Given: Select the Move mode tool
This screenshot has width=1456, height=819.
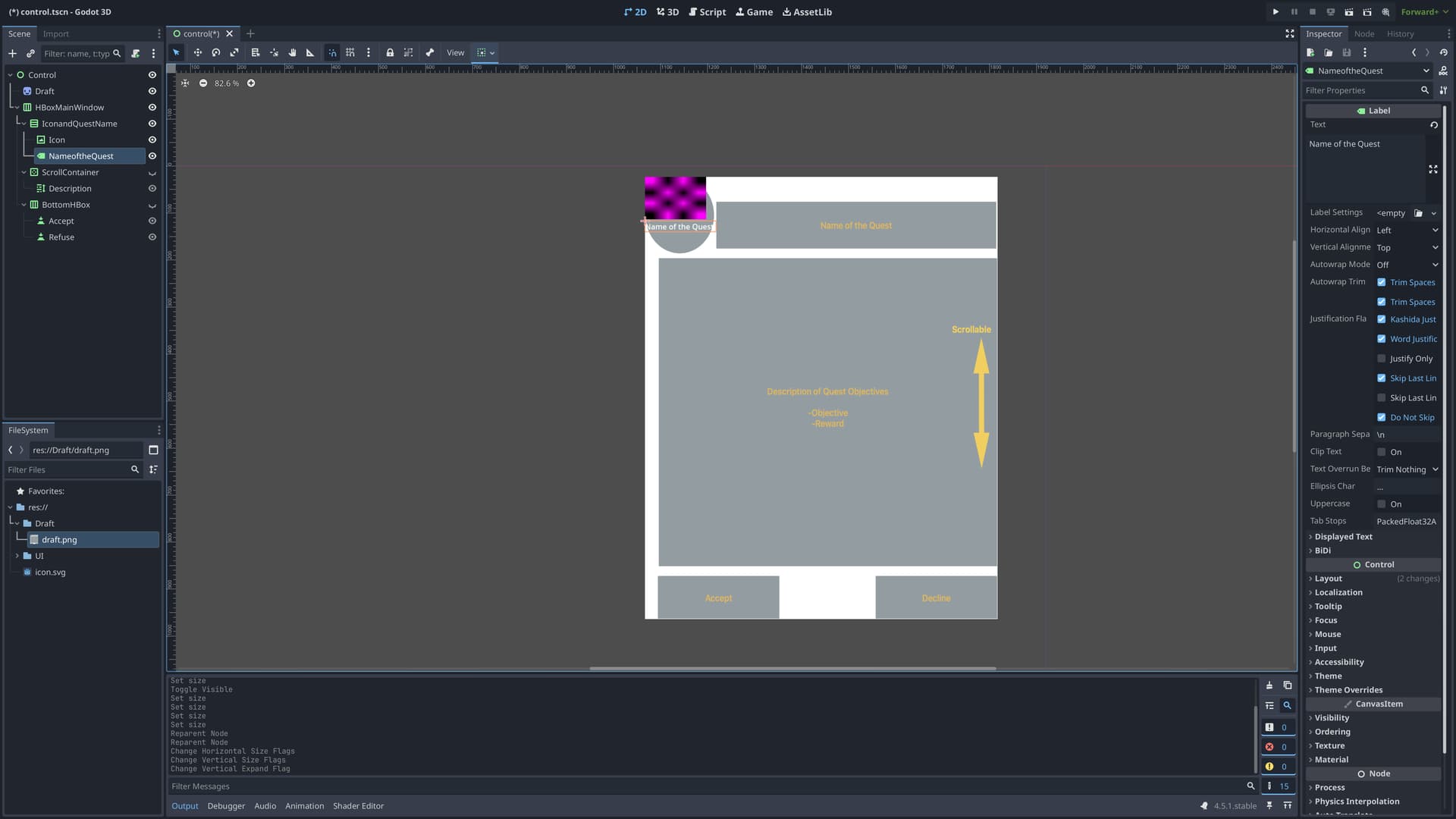Looking at the screenshot, I should click(x=197, y=52).
